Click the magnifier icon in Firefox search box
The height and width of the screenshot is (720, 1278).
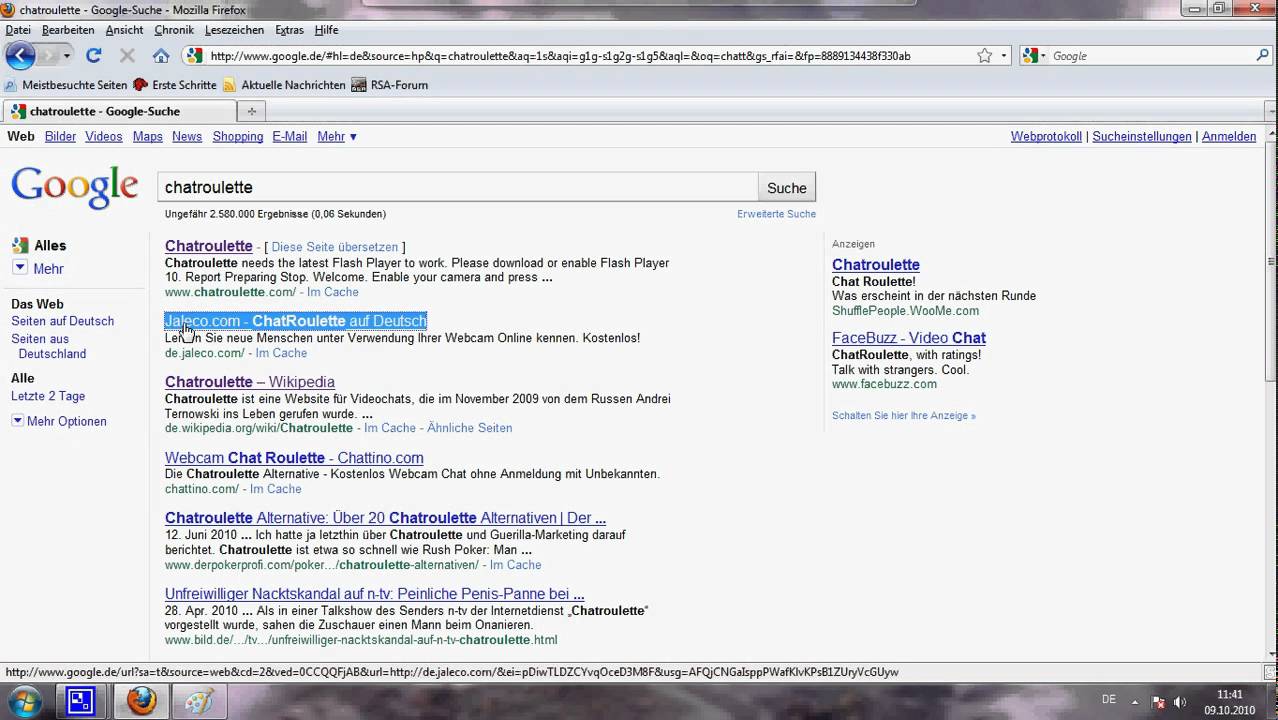point(1260,56)
